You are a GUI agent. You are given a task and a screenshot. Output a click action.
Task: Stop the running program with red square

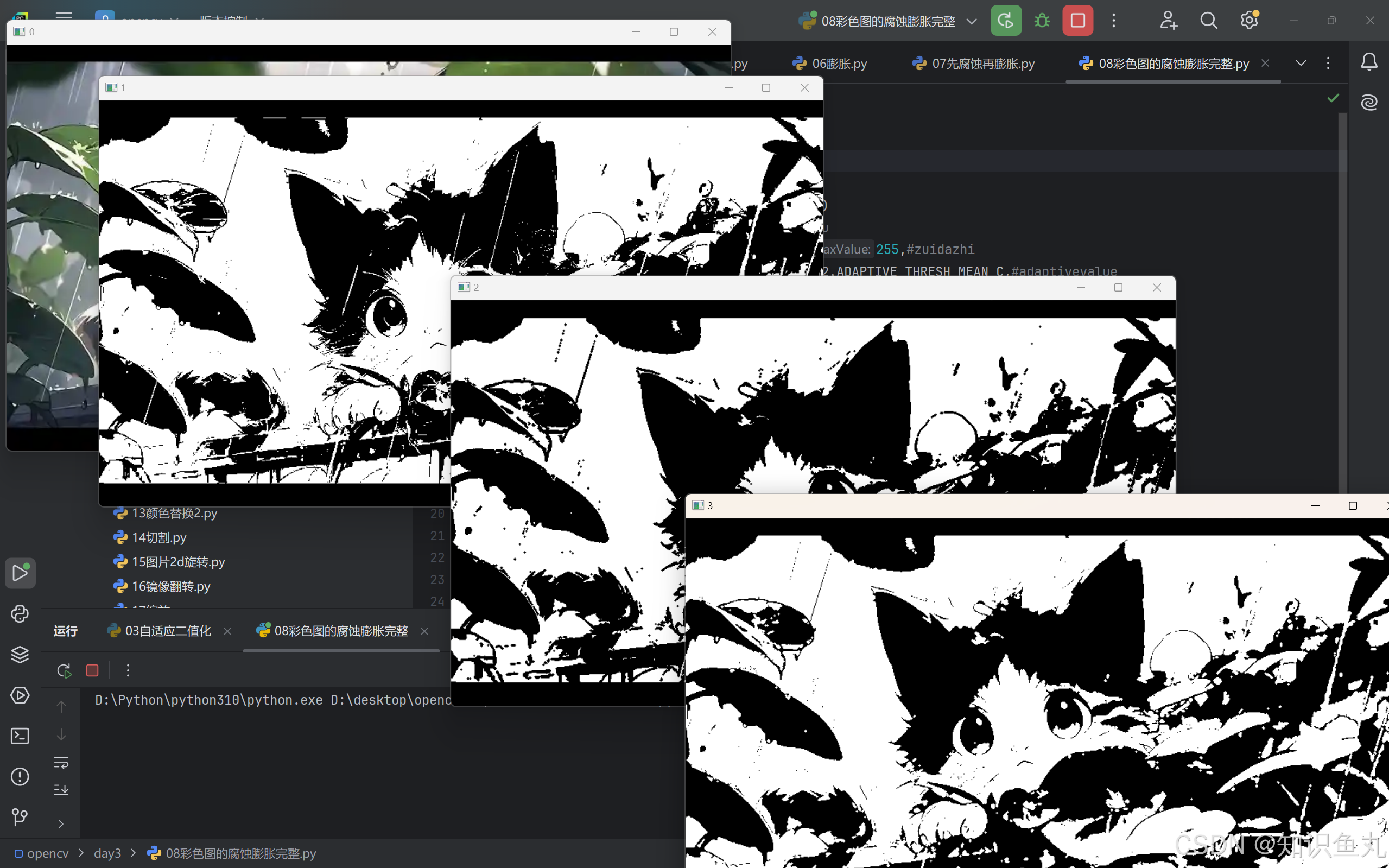pyautogui.click(x=1077, y=21)
